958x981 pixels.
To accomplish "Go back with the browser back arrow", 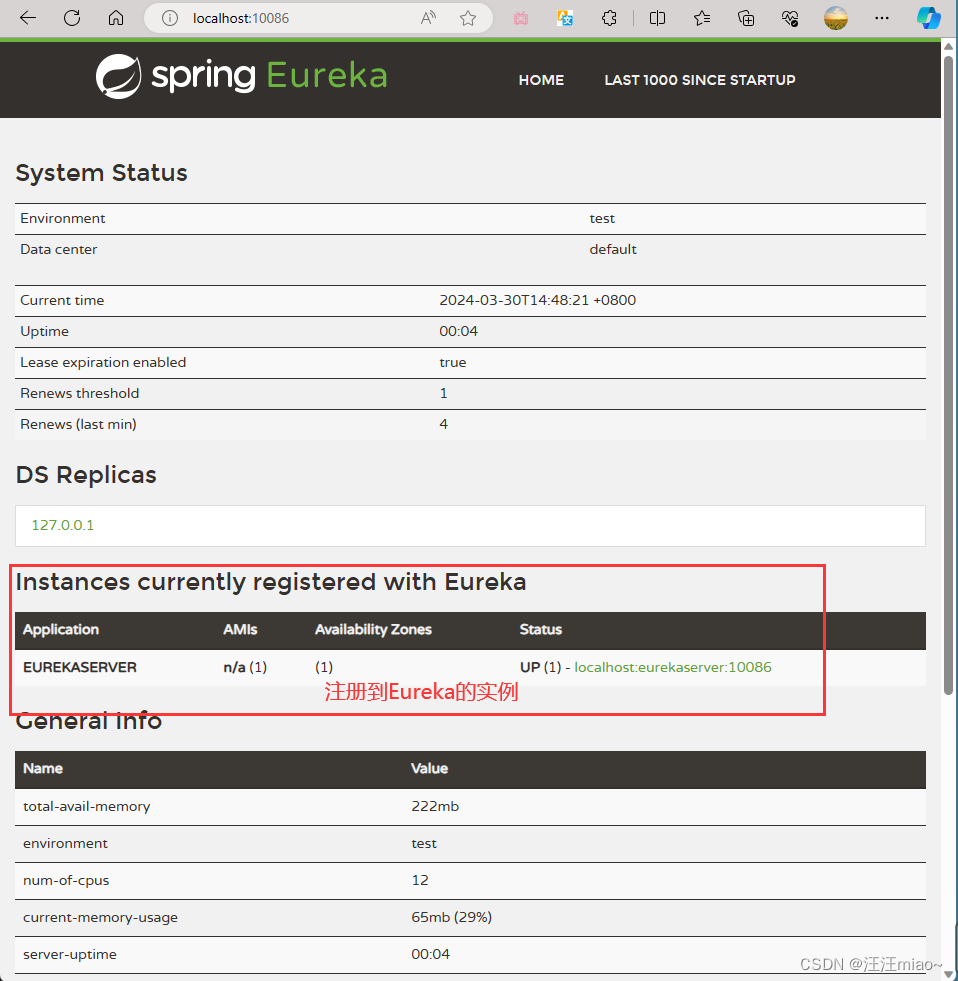I will click(x=28, y=18).
